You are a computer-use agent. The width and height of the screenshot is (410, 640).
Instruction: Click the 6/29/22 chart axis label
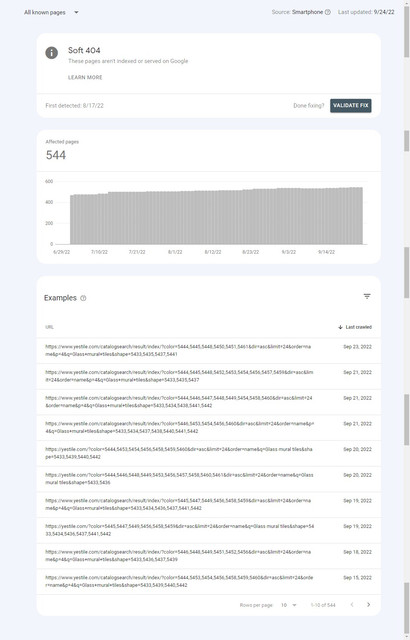[62, 252]
